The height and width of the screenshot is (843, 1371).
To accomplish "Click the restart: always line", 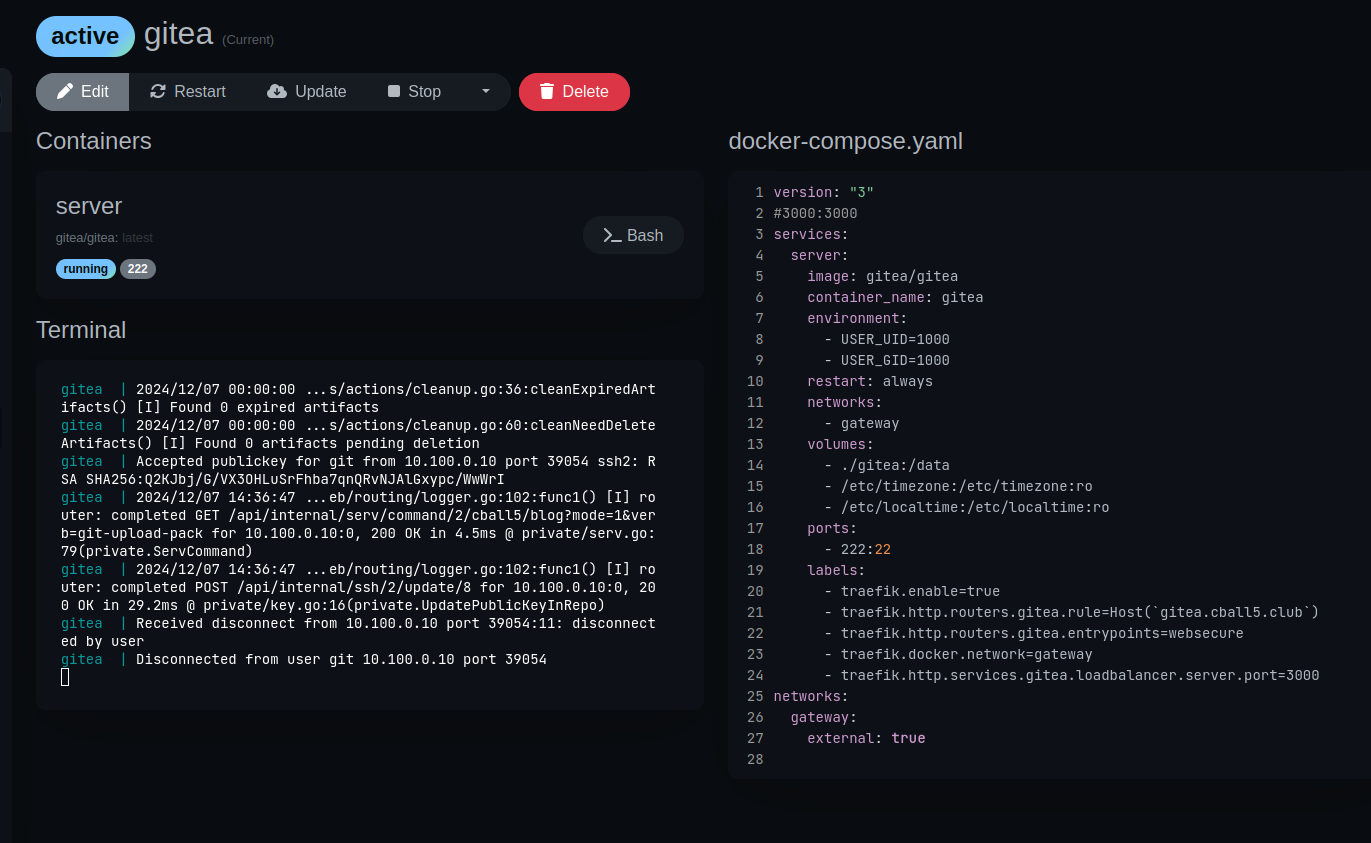I will click(x=870, y=381).
